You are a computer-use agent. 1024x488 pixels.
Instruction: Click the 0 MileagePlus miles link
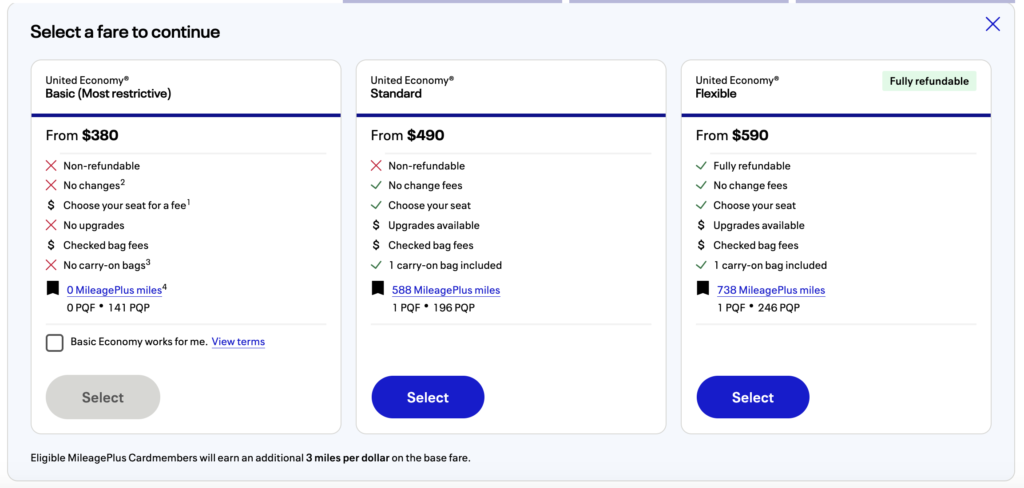(114, 290)
